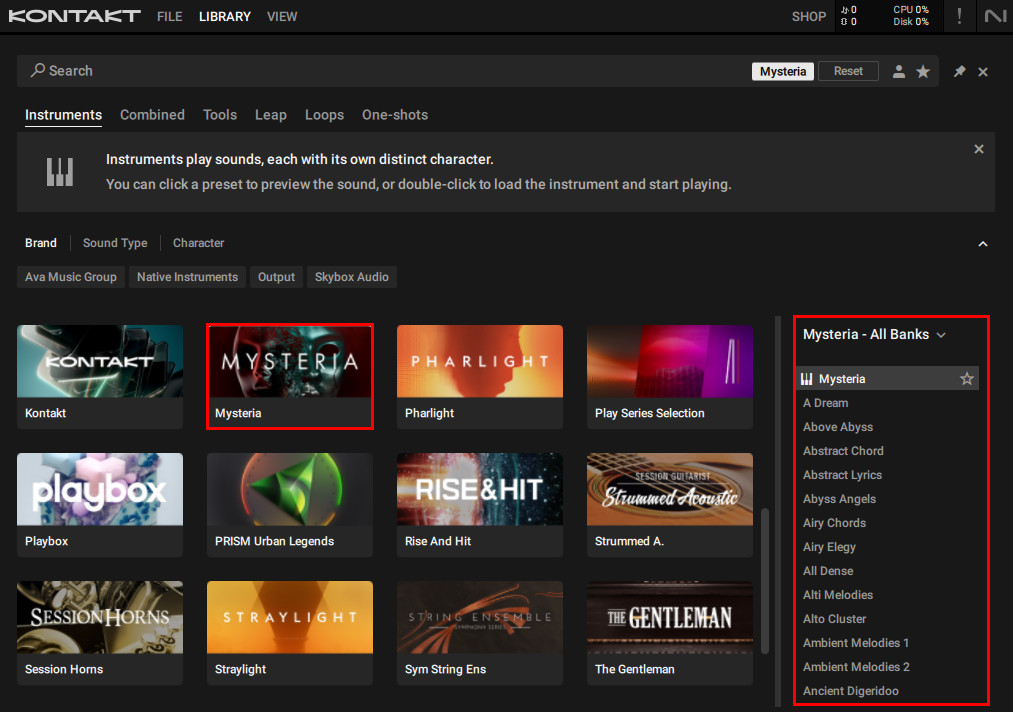Open the SHOP link
Image resolution: width=1013 pixels, height=712 pixels.
coord(808,17)
